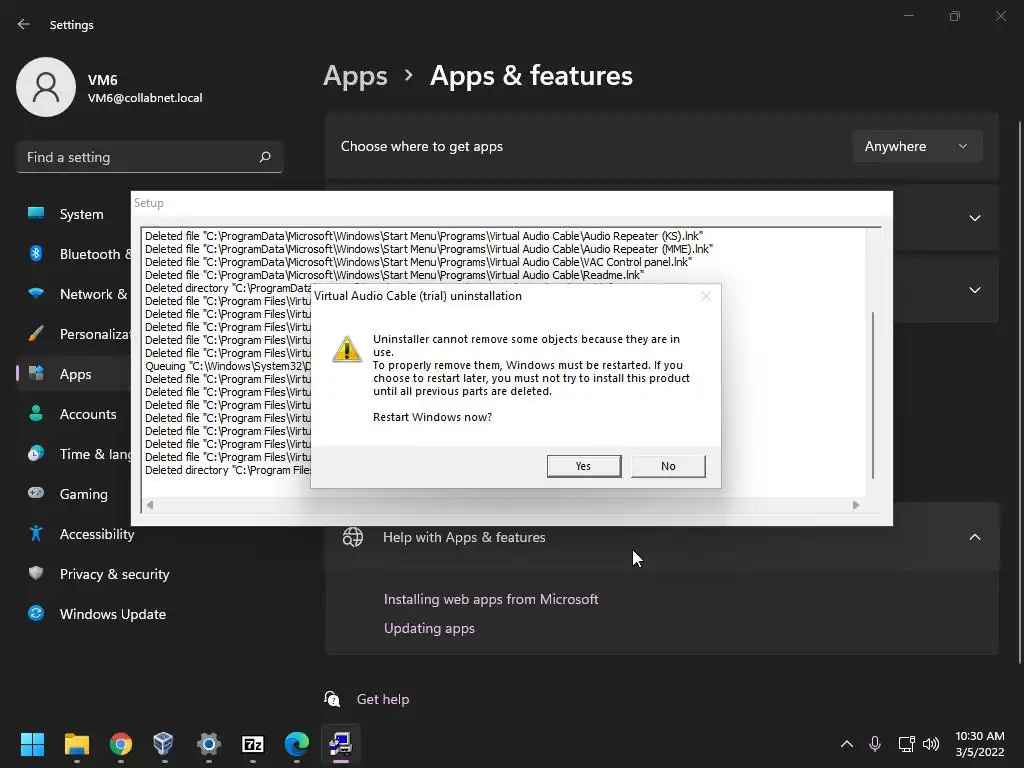Click the Setup log left scroll arrow
Image resolution: width=1024 pixels, height=768 pixels.
[x=150, y=505]
